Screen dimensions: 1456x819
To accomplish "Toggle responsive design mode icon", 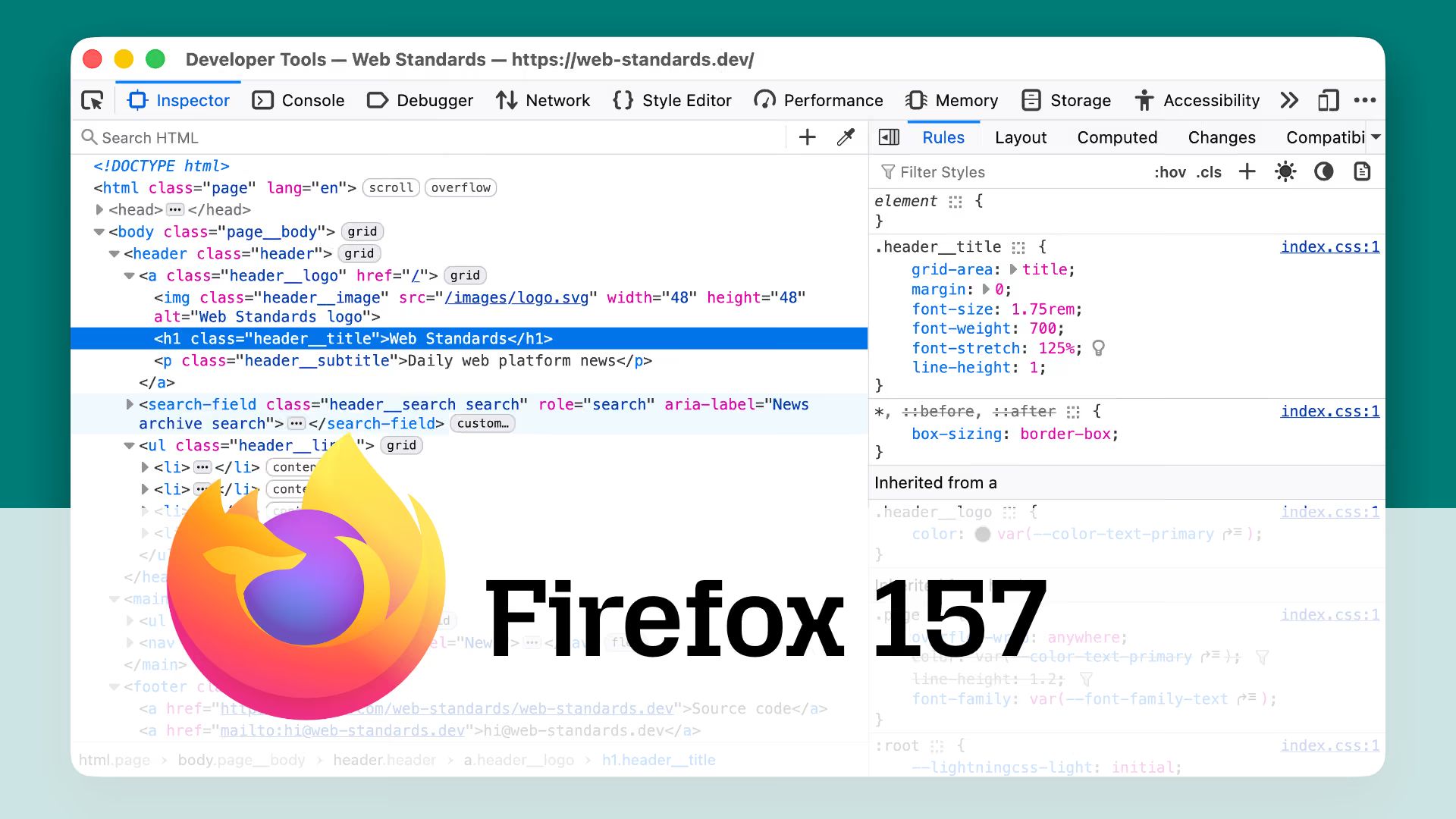I will tap(1328, 100).
